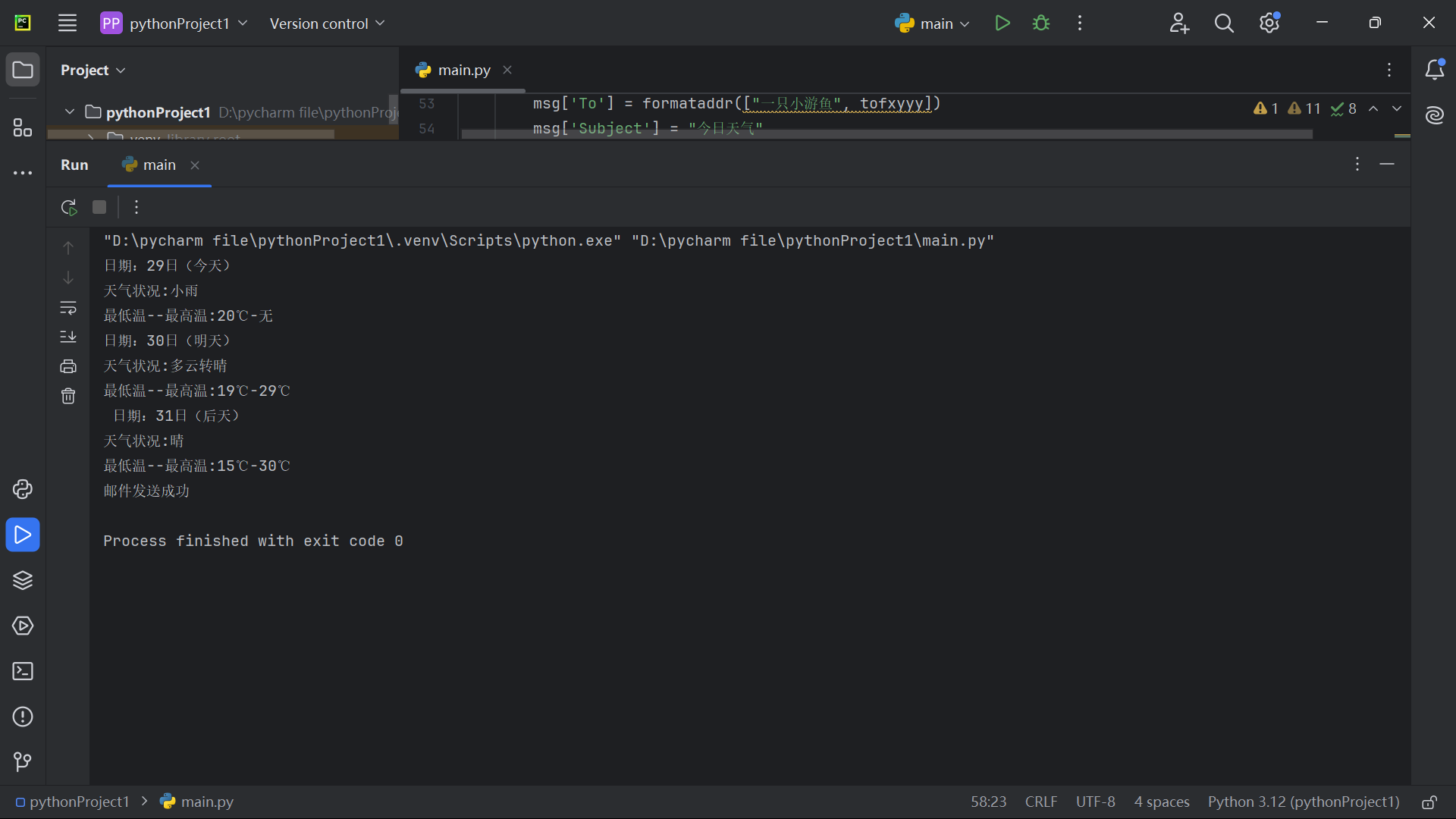Open the Git version control tool window
Viewport: 1456px width, 819px height.
pos(23,761)
